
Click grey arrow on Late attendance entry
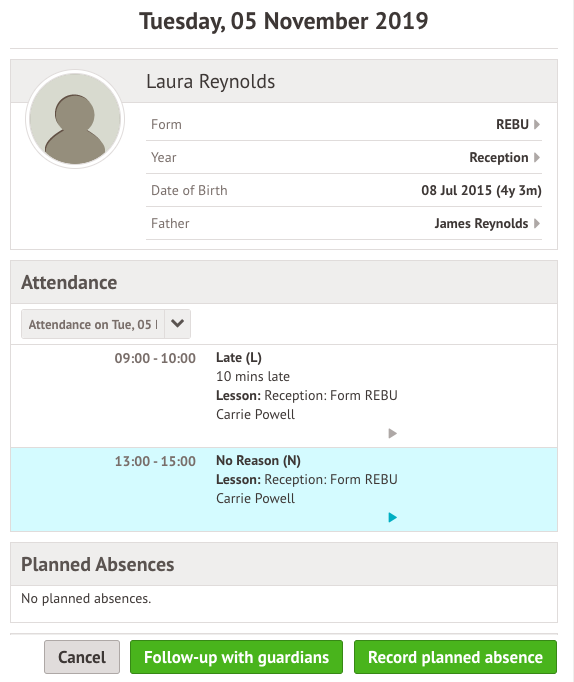(x=392, y=433)
